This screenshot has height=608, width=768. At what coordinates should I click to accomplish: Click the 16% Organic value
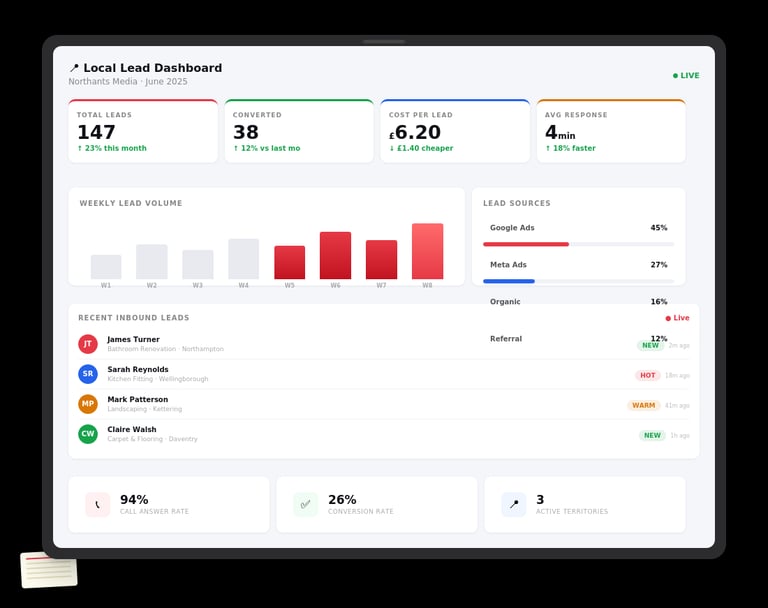pos(659,302)
